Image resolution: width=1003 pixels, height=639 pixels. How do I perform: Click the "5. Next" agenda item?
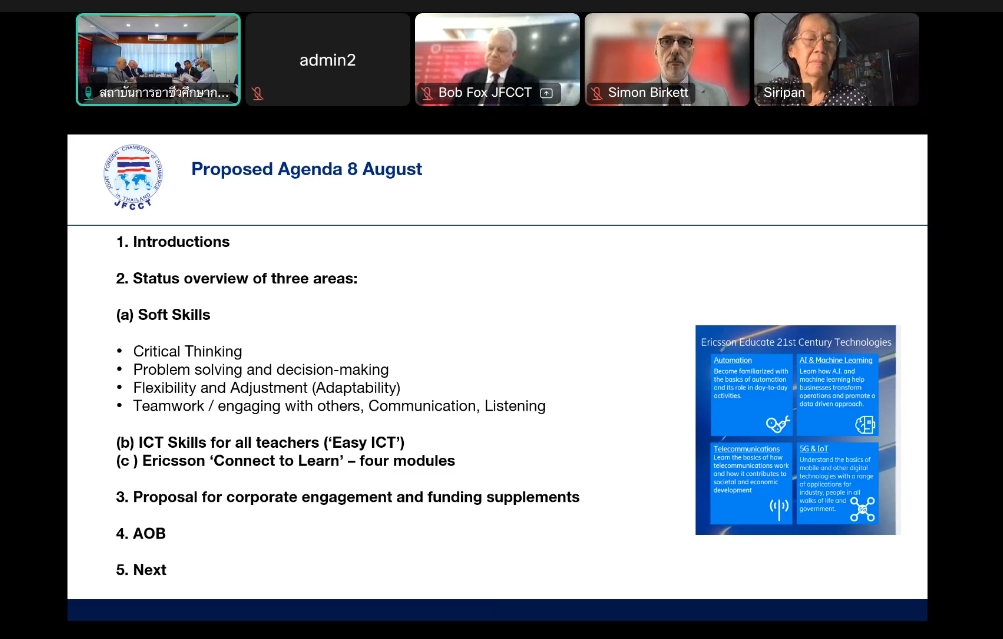tap(141, 570)
